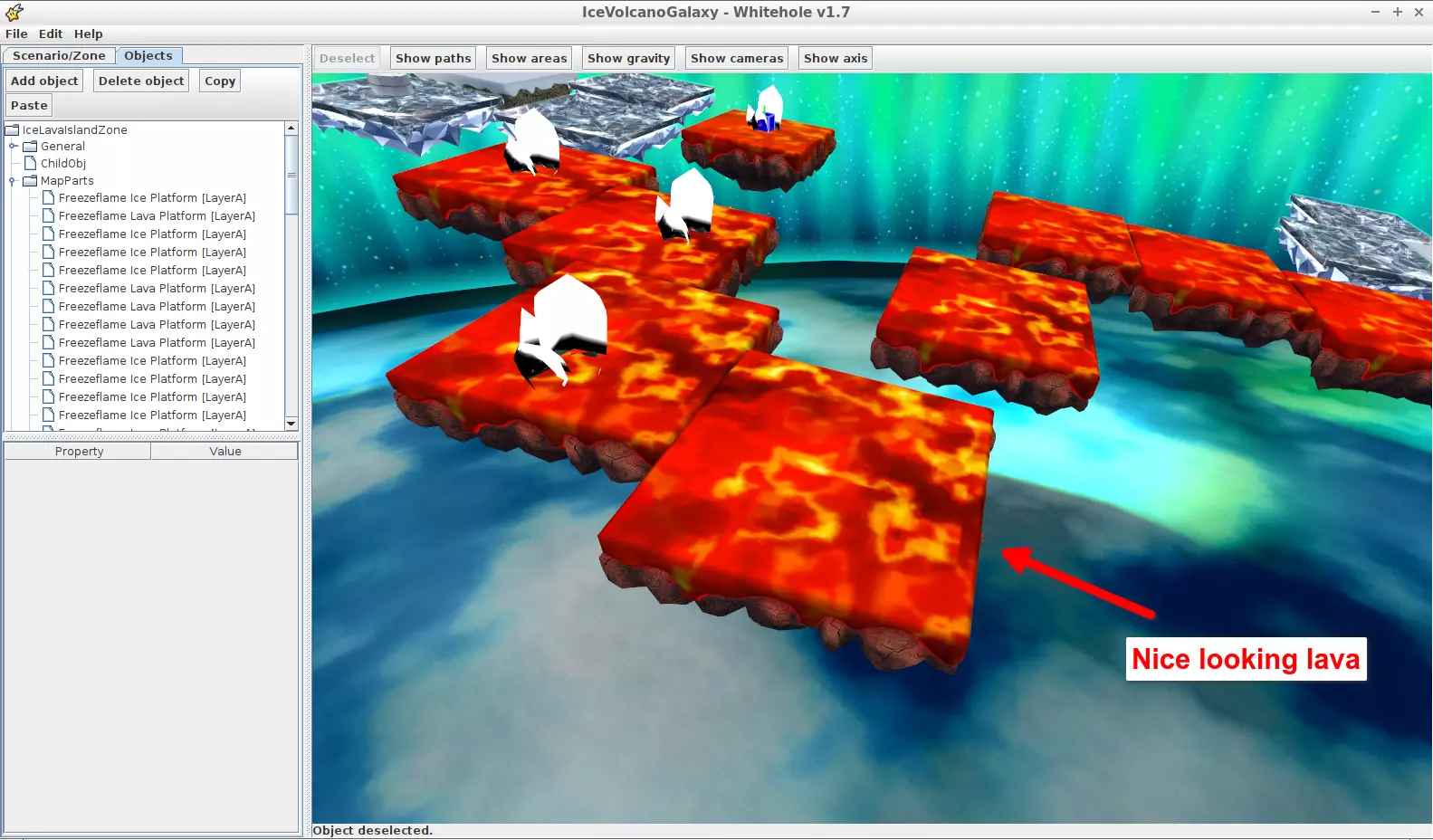Click the Delete object button
The image size is (1433, 840).
click(141, 81)
